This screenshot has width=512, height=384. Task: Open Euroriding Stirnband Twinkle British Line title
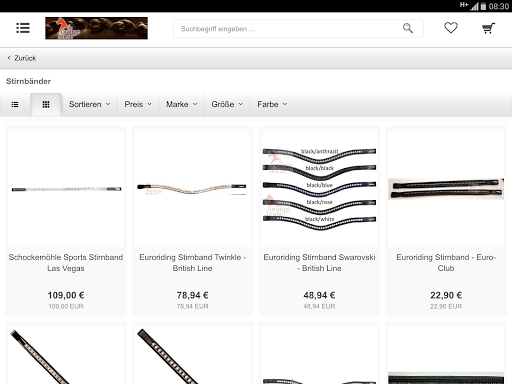pyautogui.click(x=193, y=263)
